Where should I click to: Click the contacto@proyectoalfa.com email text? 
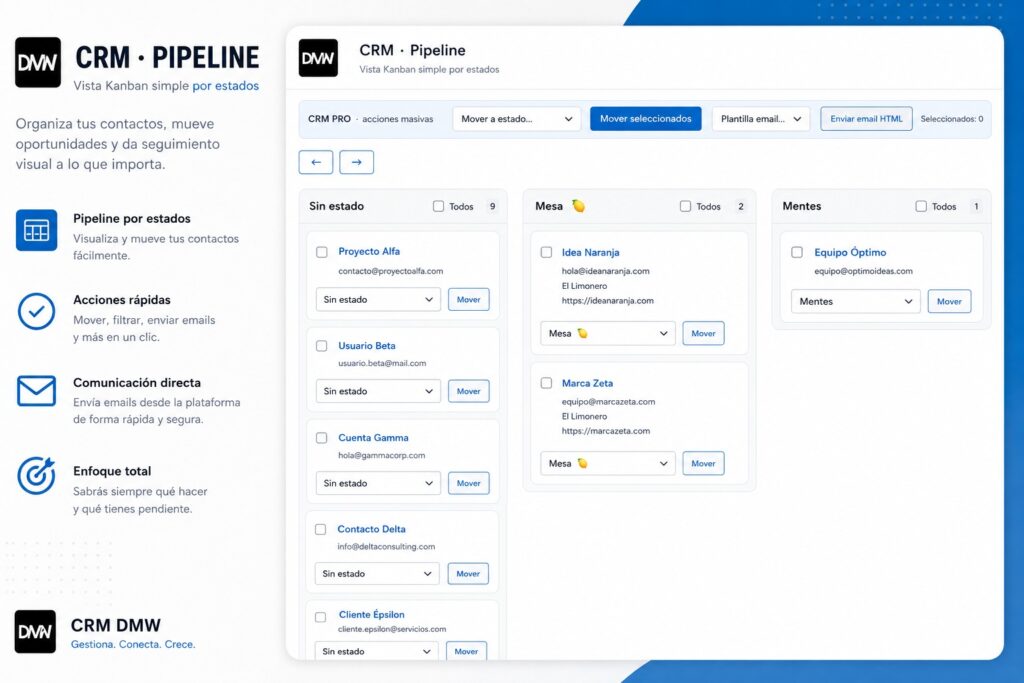tap(391, 271)
